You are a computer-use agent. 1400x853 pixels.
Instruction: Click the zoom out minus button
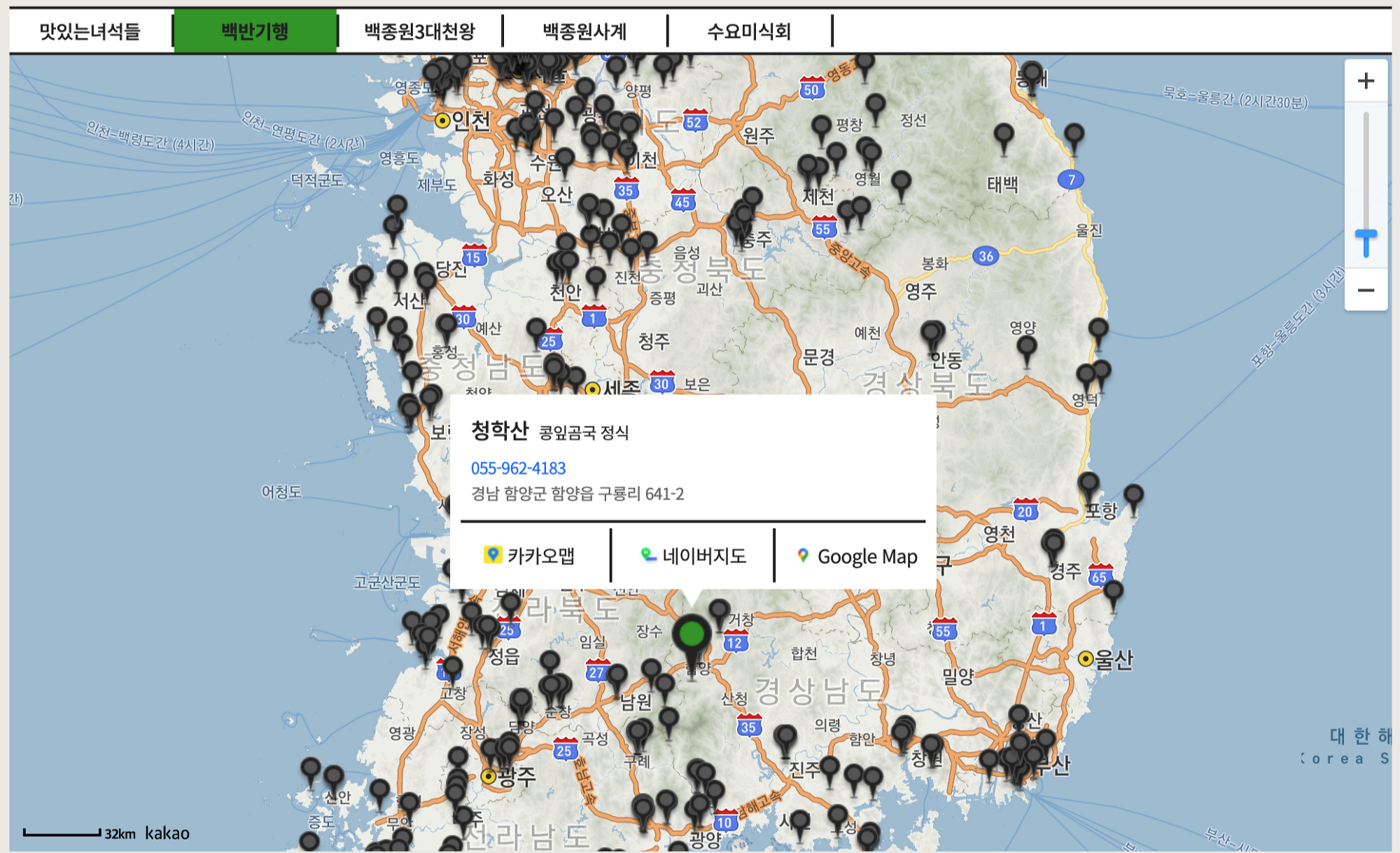[1366, 290]
